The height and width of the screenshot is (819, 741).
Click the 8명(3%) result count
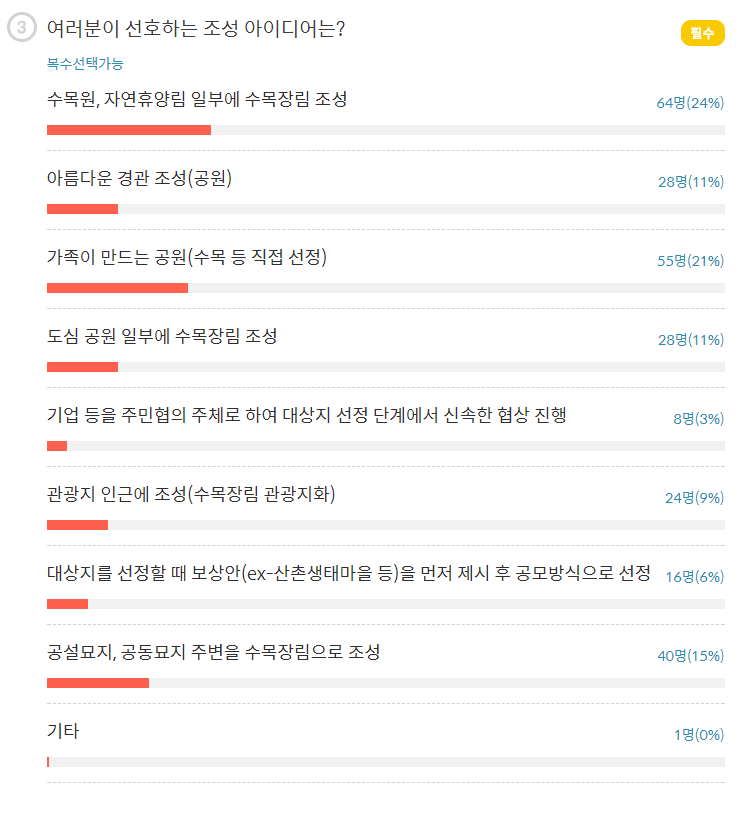[x=698, y=419]
